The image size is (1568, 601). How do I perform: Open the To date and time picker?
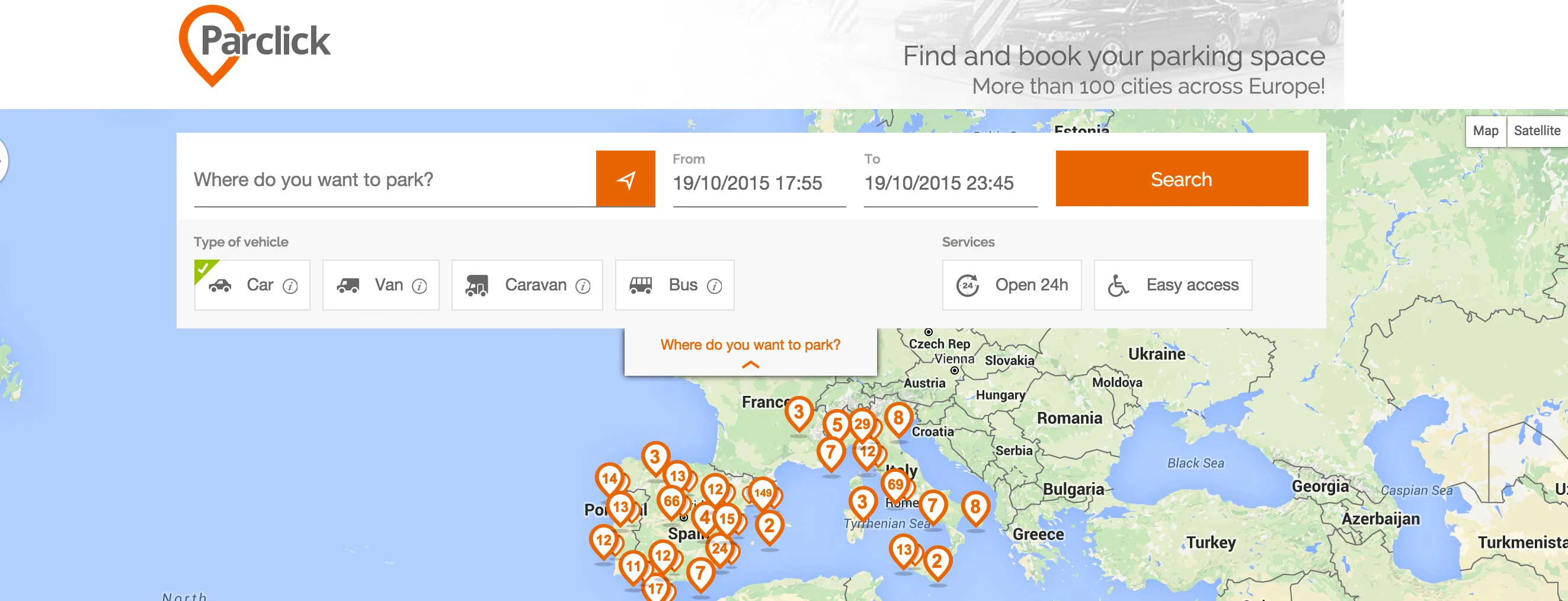951,183
